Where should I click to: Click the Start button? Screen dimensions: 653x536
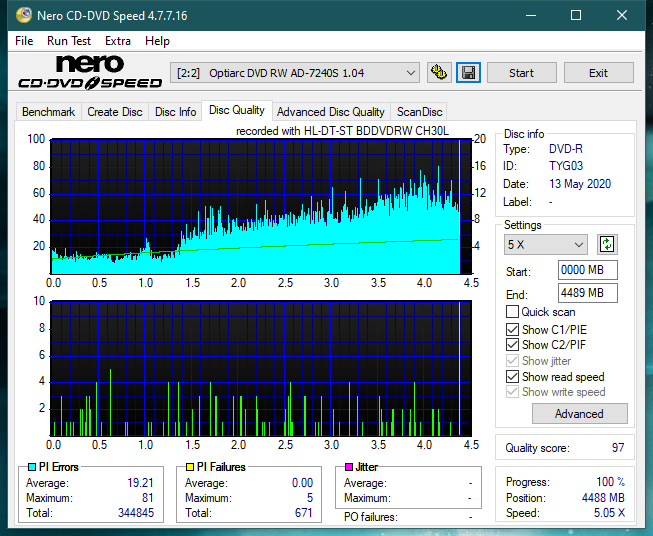[x=521, y=73]
